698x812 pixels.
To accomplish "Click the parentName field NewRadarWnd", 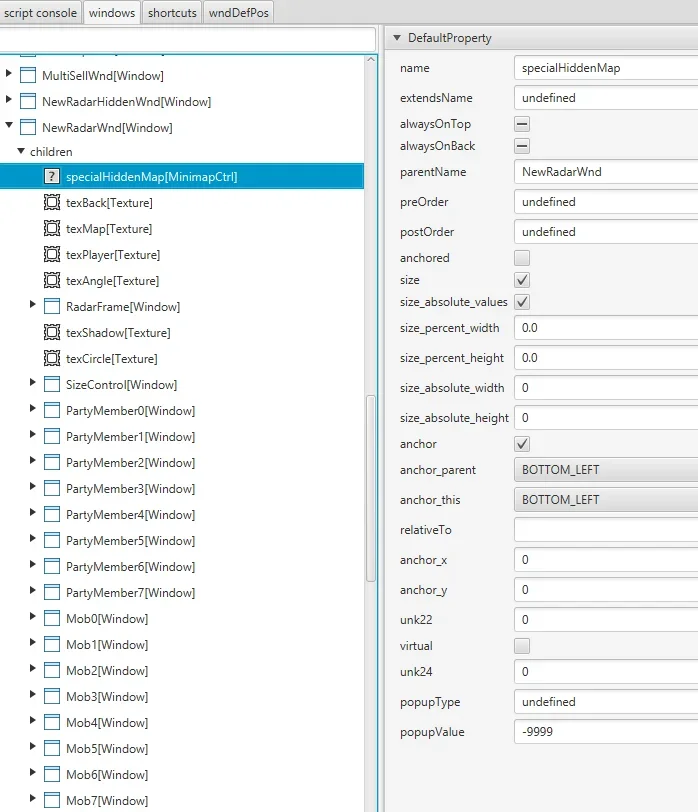I will (x=606, y=172).
